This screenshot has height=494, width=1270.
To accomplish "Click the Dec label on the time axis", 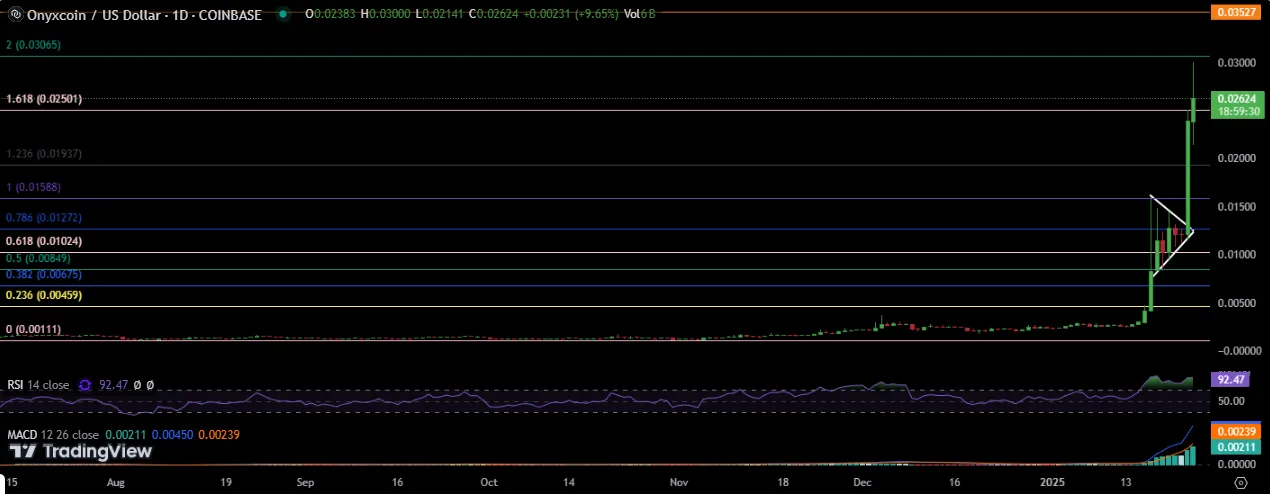I will click(x=863, y=481).
